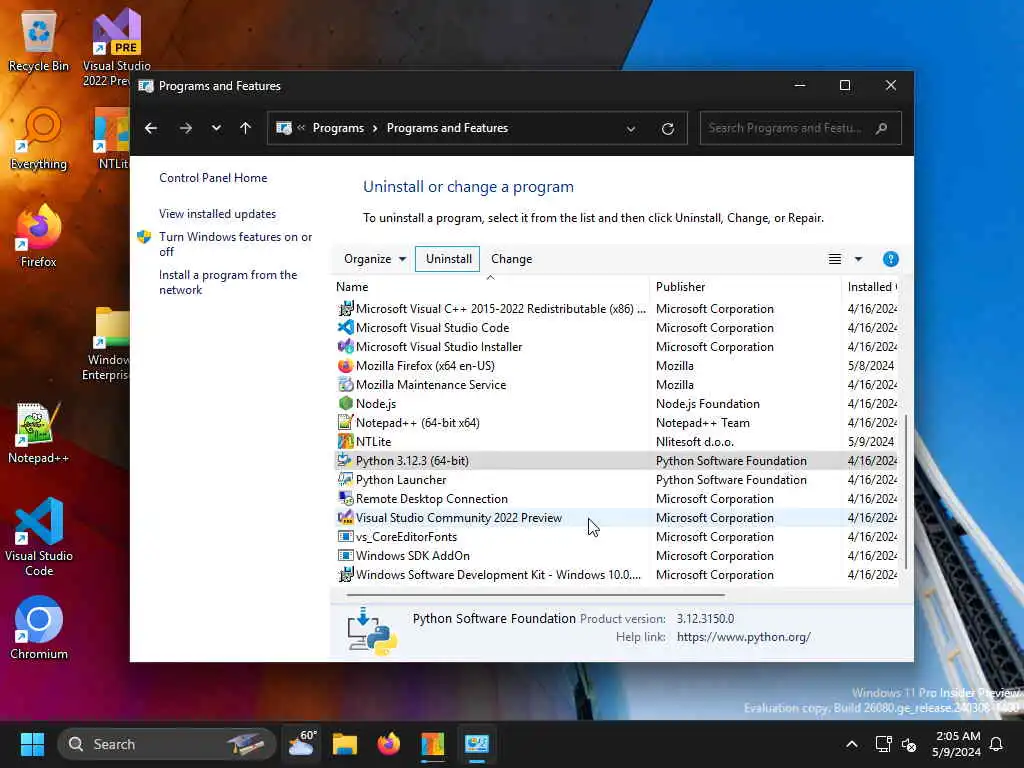Select Remote Desktop Connection icon
This screenshot has height=768, width=1024.
(345, 498)
